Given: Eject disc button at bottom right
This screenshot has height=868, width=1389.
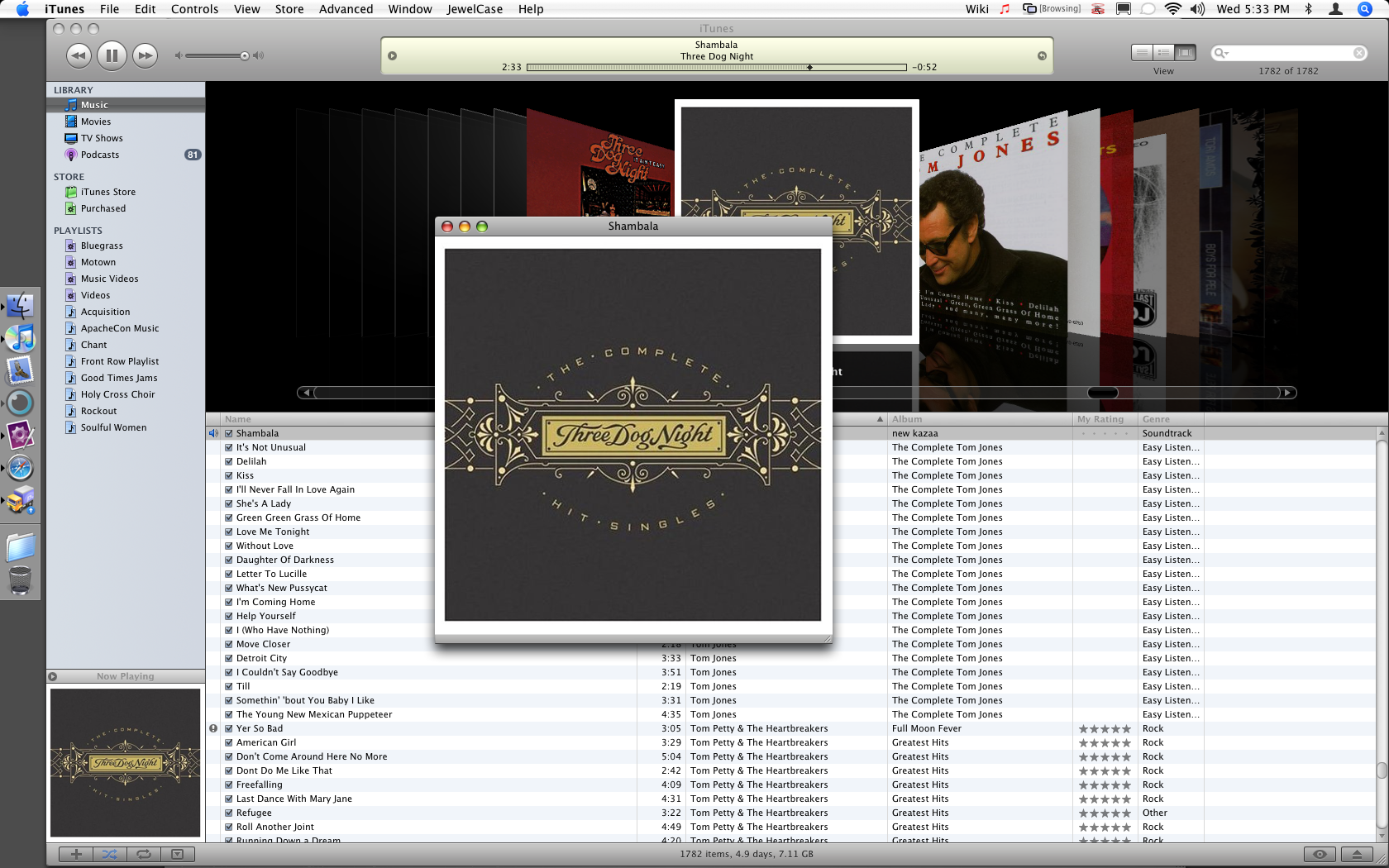Looking at the screenshot, I should tap(1357, 854).
